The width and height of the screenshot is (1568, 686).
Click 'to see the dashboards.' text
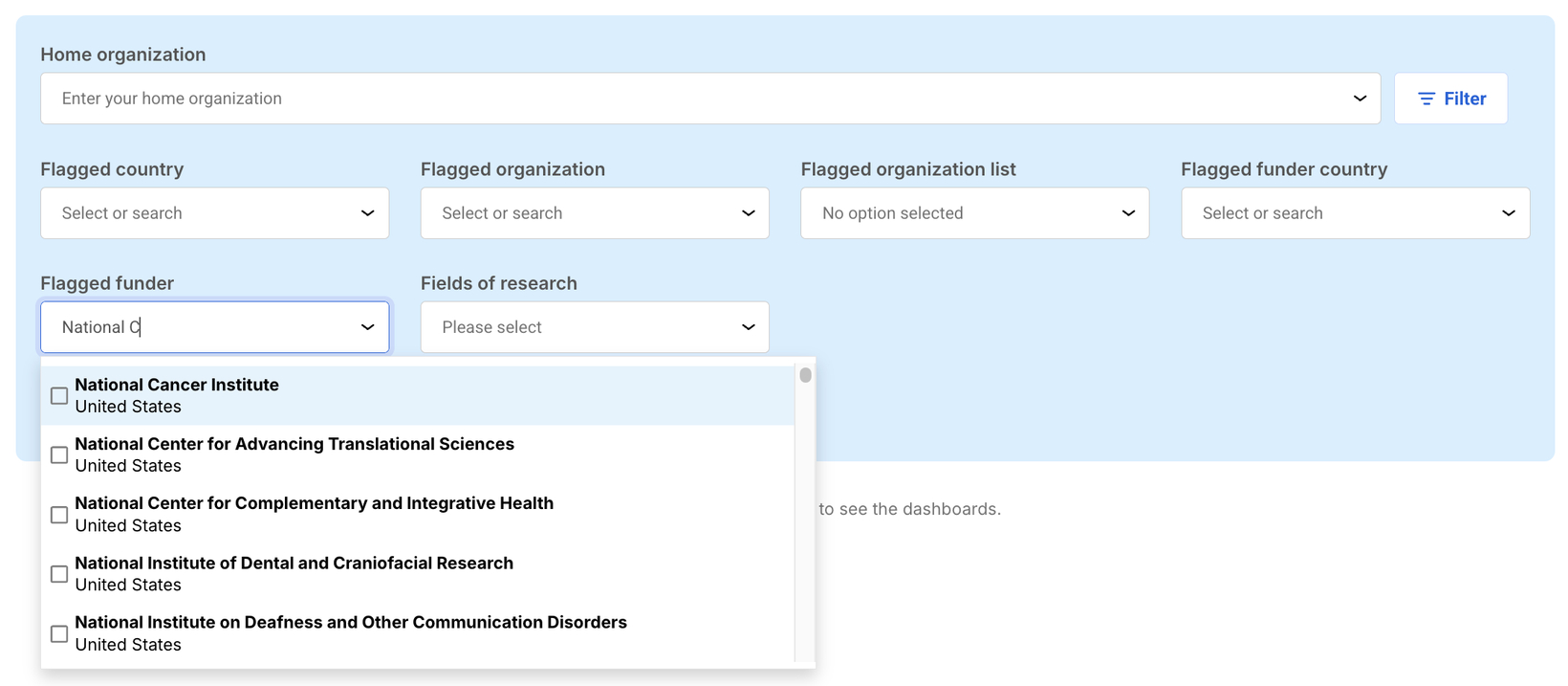909,509
